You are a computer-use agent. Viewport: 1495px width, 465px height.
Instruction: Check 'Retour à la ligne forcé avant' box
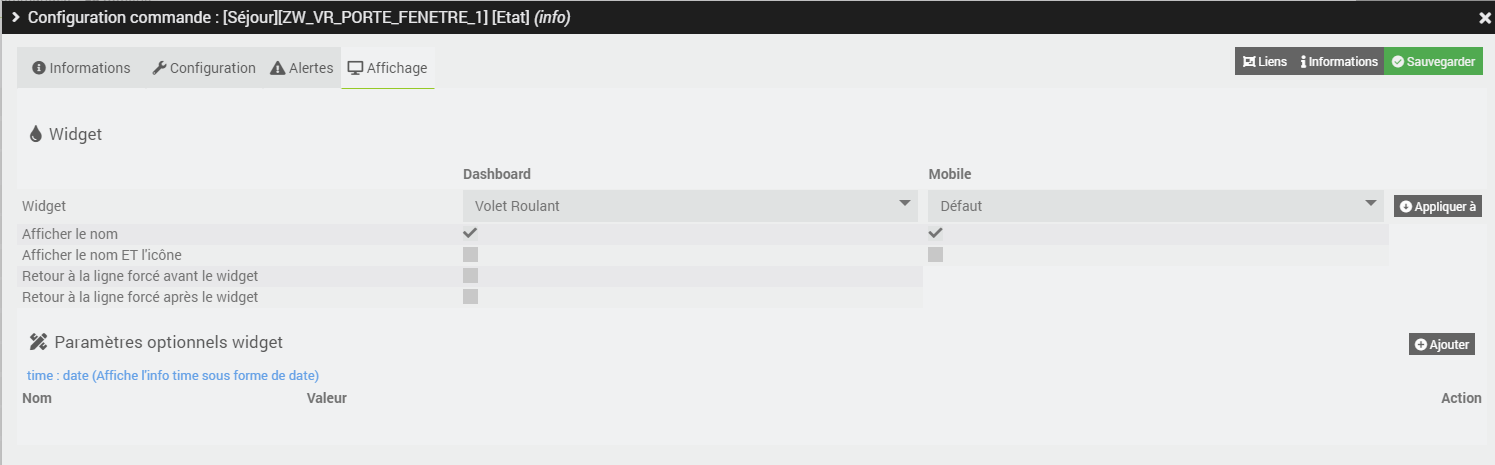point(470,275)
